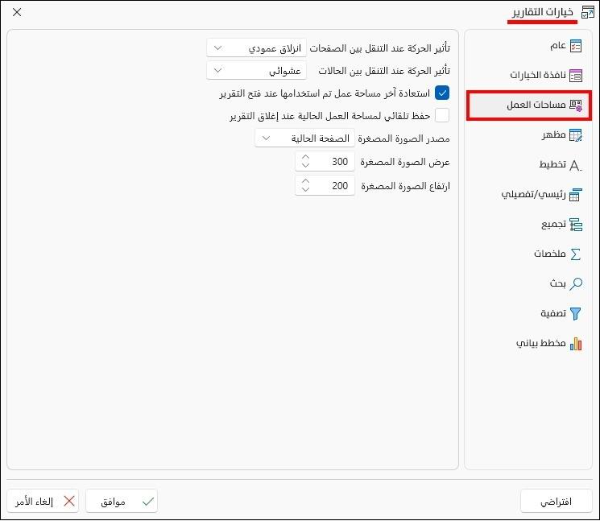Click the عرض الصورة المصغرة label
This screenshot has height=521, width=600.
405,162
